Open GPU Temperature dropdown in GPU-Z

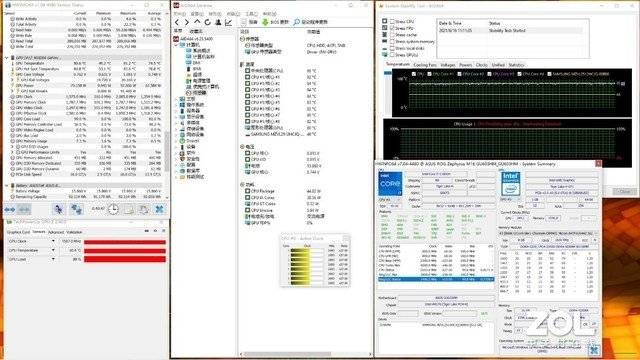pos(53,250)
